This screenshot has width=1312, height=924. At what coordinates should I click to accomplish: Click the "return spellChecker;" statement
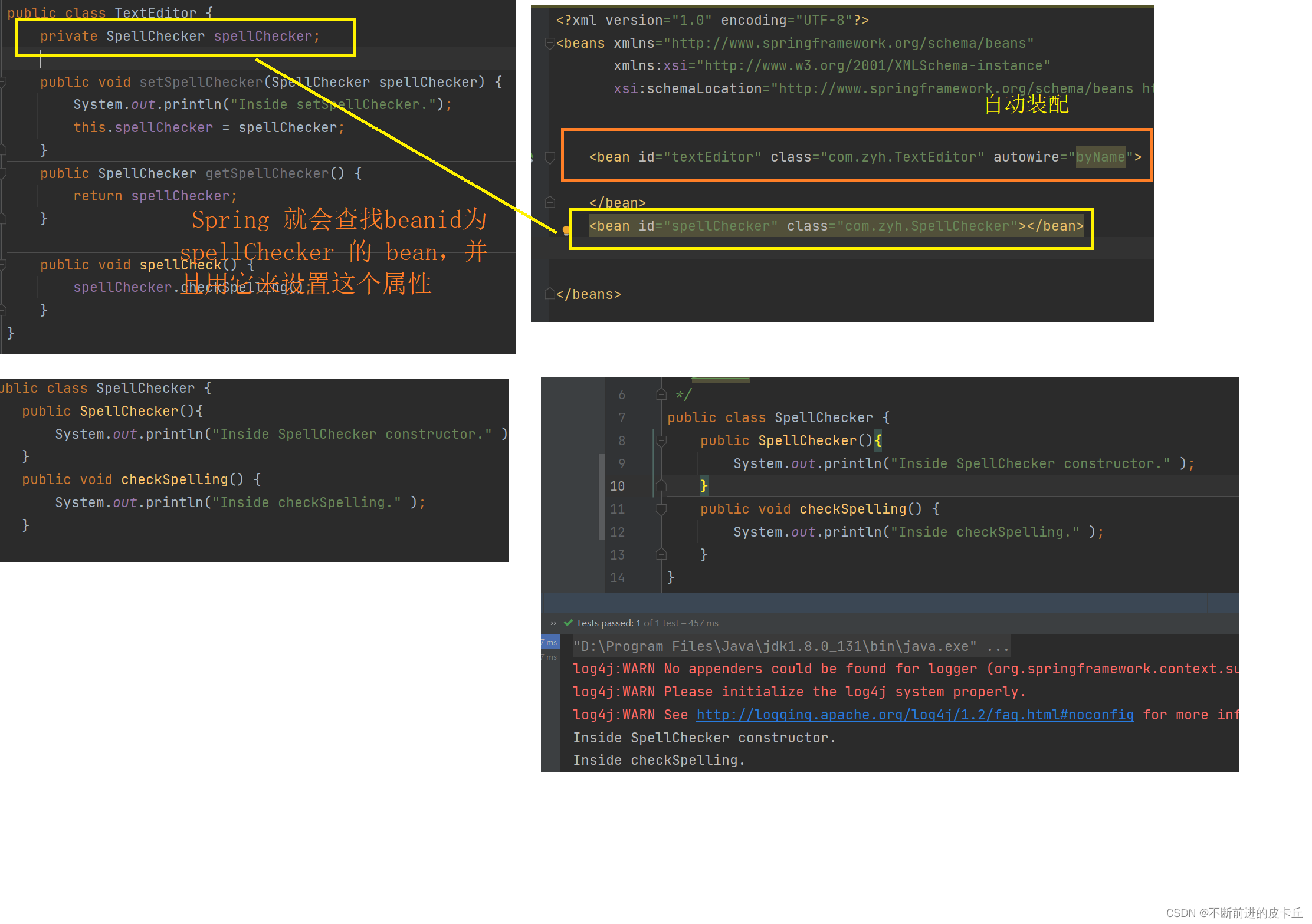pyautogui.click(x=155, y=196)
